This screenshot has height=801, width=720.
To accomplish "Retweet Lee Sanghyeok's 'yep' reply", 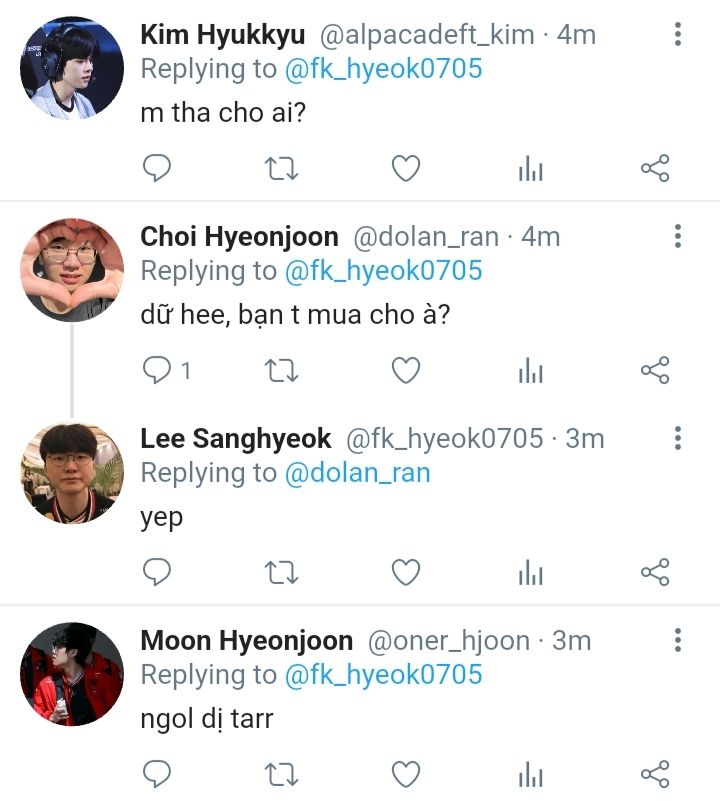I will tap(280, 572).
